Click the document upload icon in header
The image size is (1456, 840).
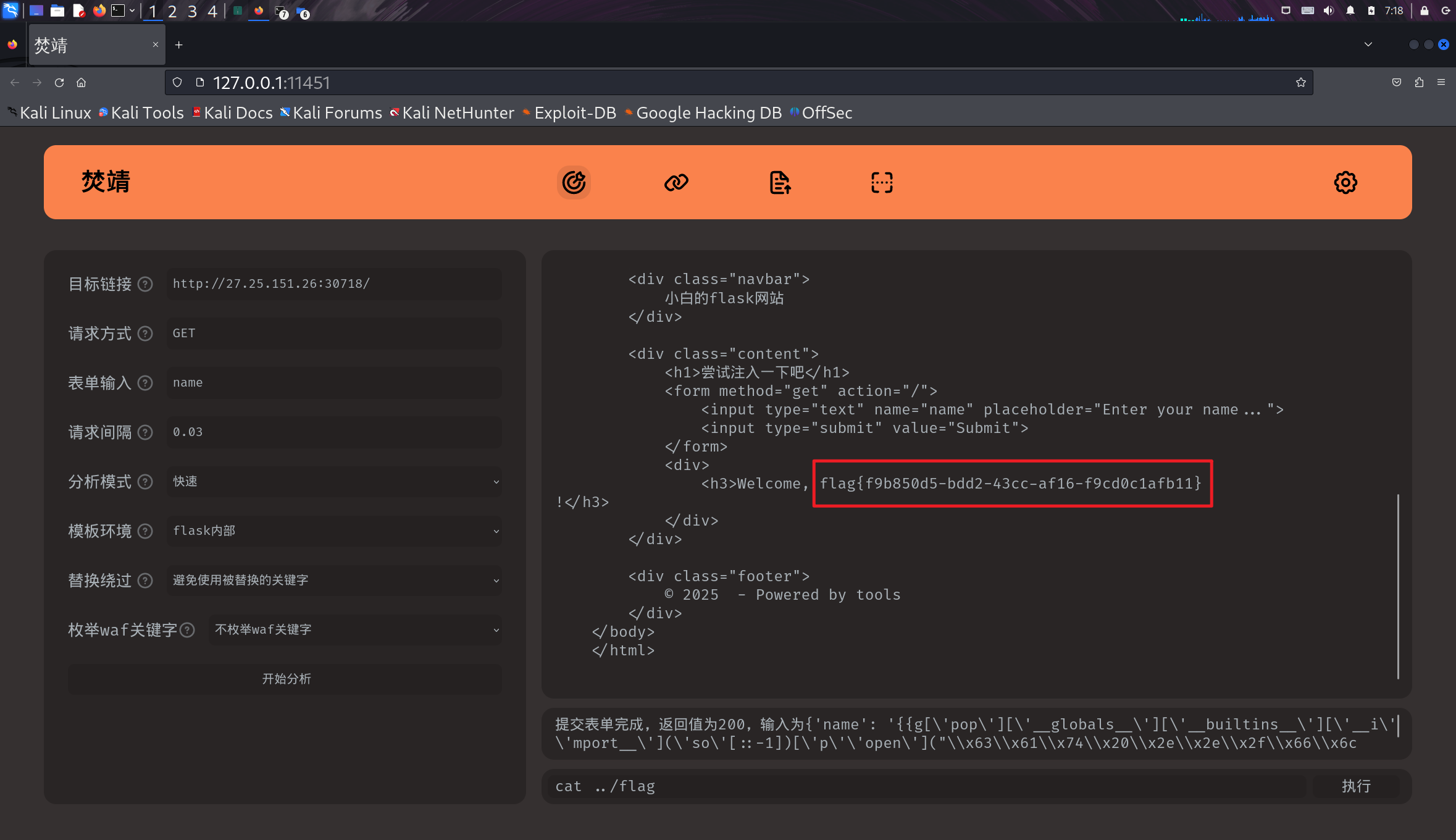pyautogui.click(x=780, y=182)
